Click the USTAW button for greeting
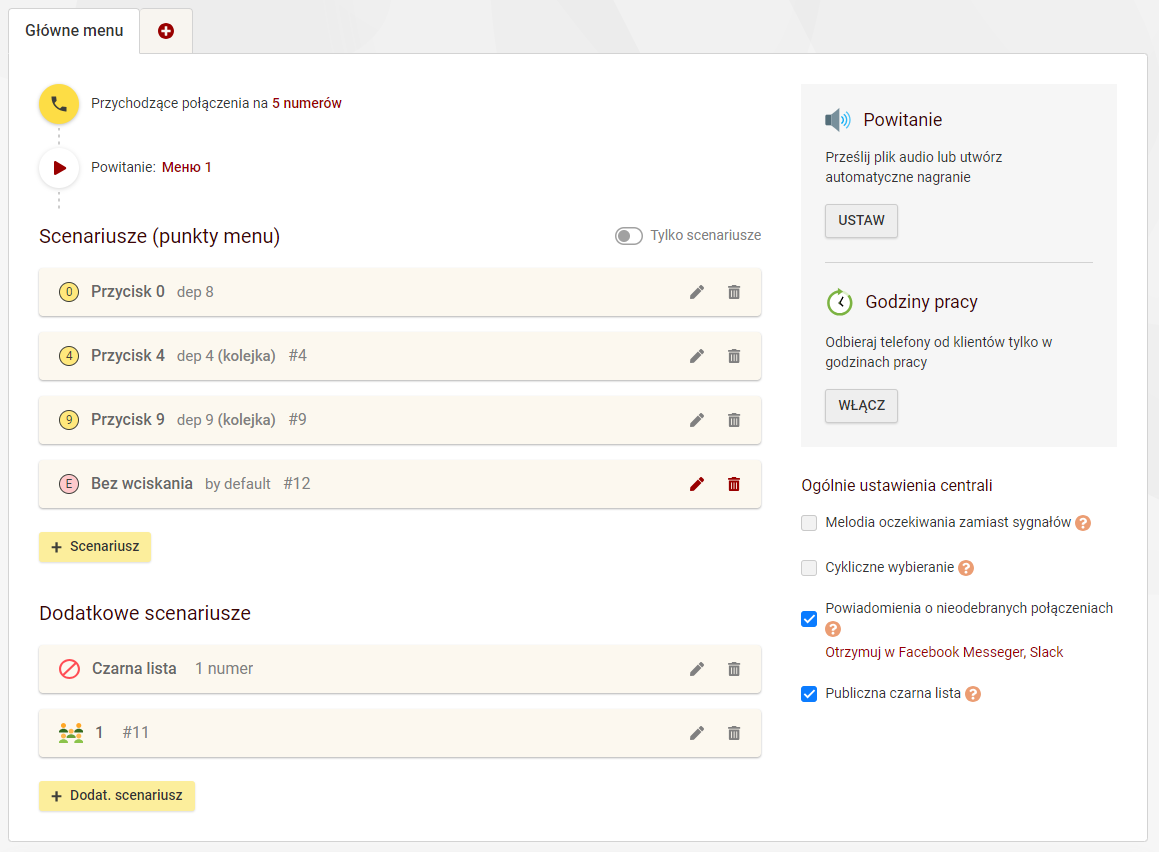 [x=861, y=221]
